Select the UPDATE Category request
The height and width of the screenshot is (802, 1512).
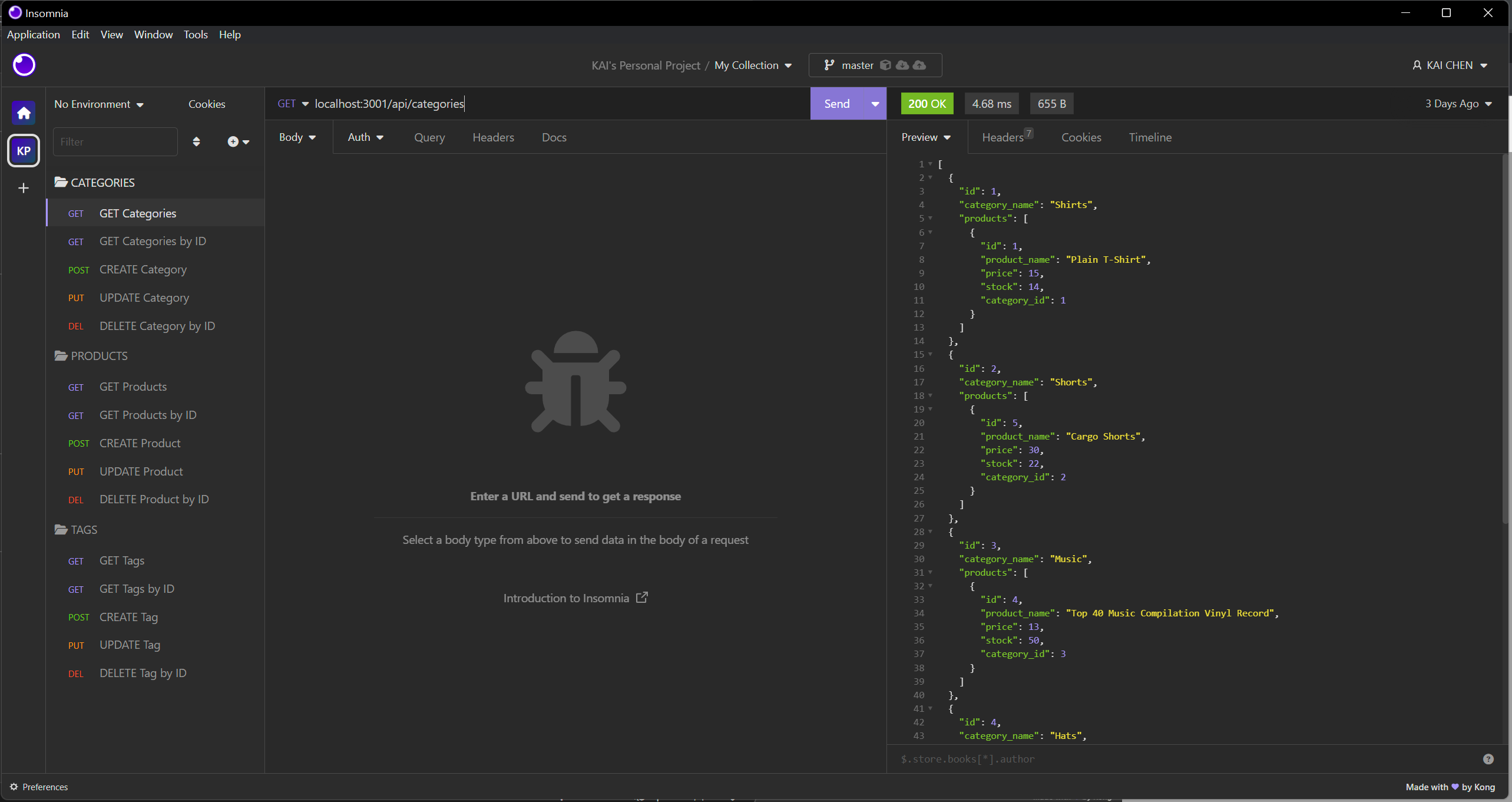pyautogui.click(x=155, y=298)
